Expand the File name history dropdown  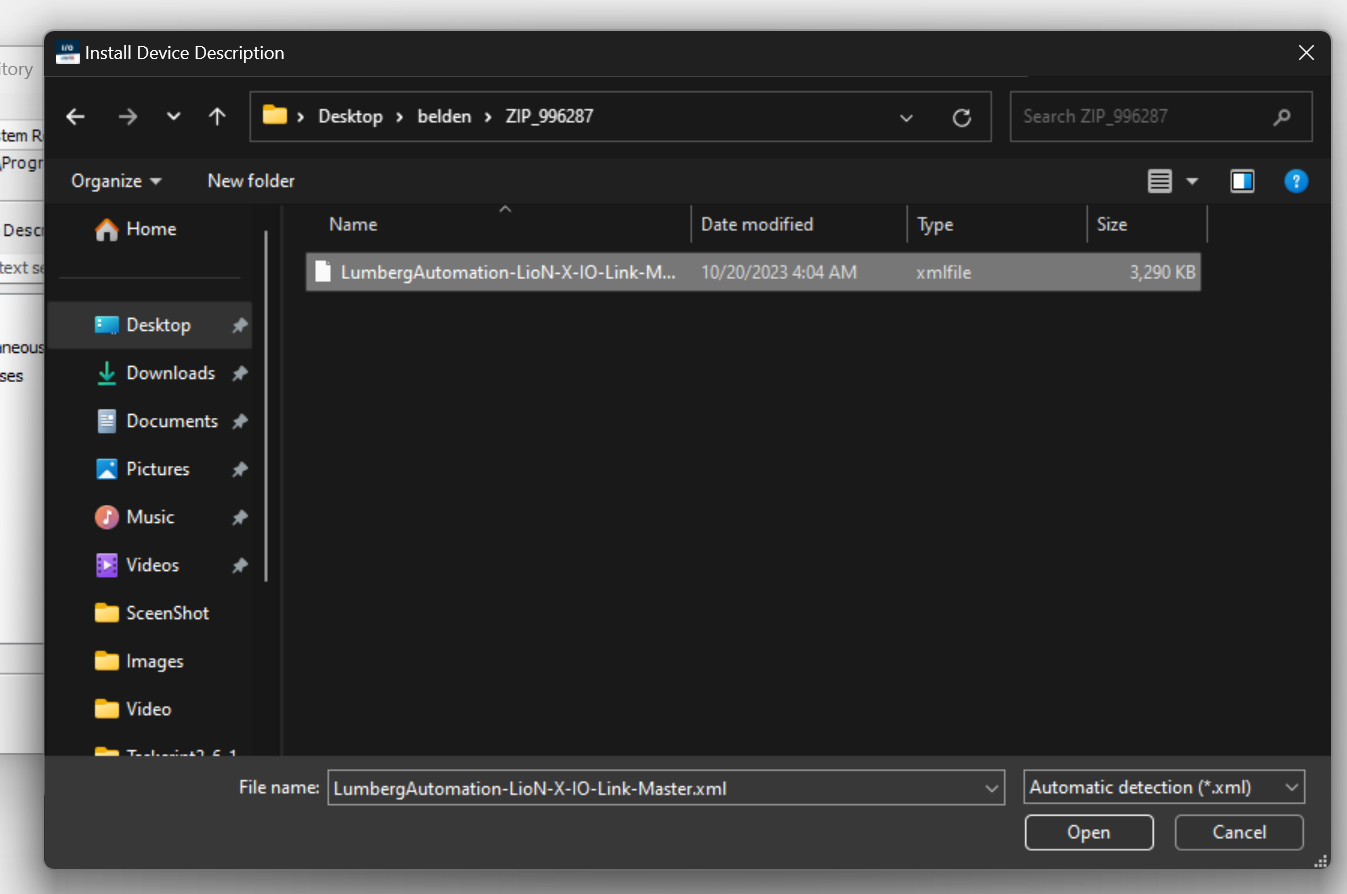992,788
